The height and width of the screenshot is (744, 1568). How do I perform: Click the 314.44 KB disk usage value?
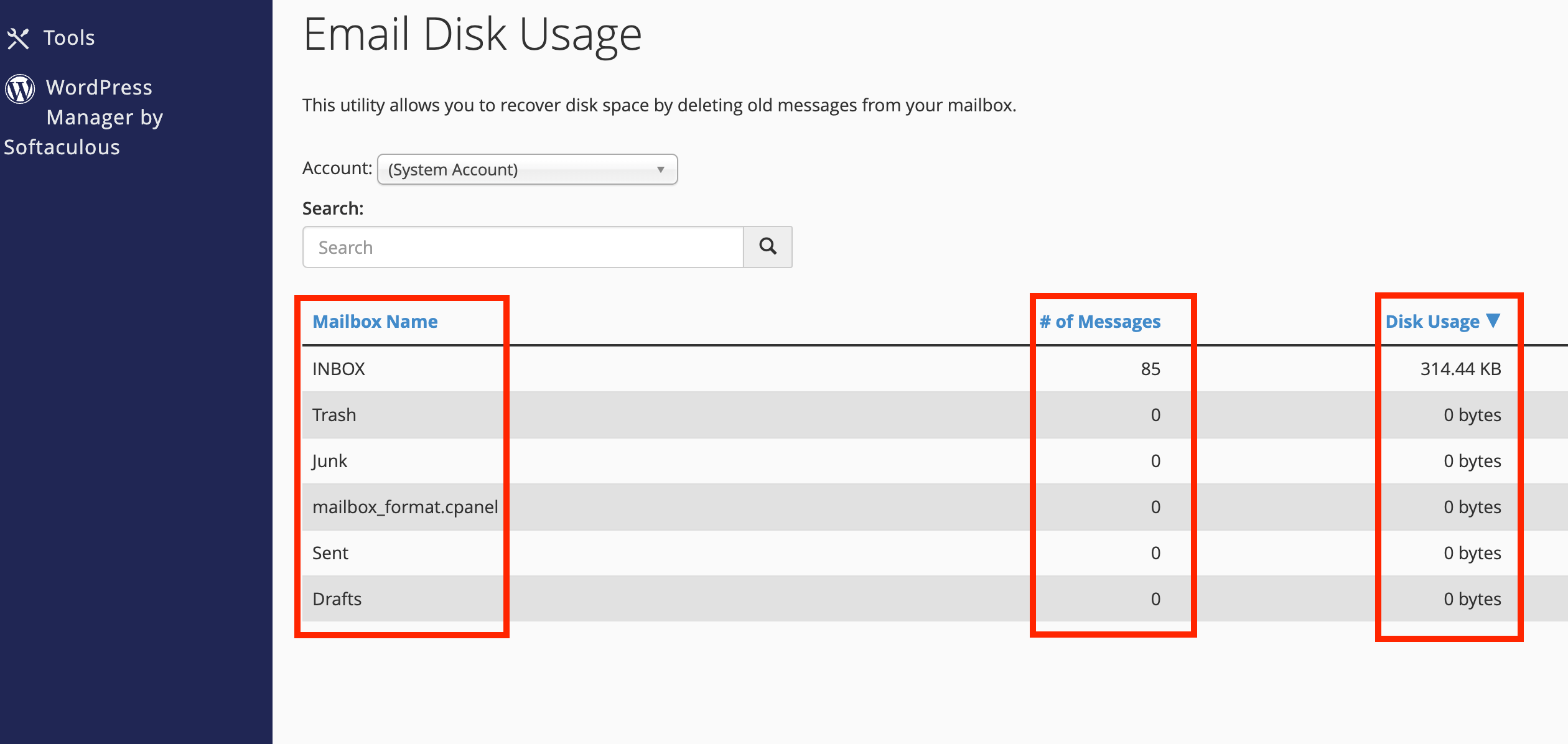pyautogui.click(x=1460, y=369)
